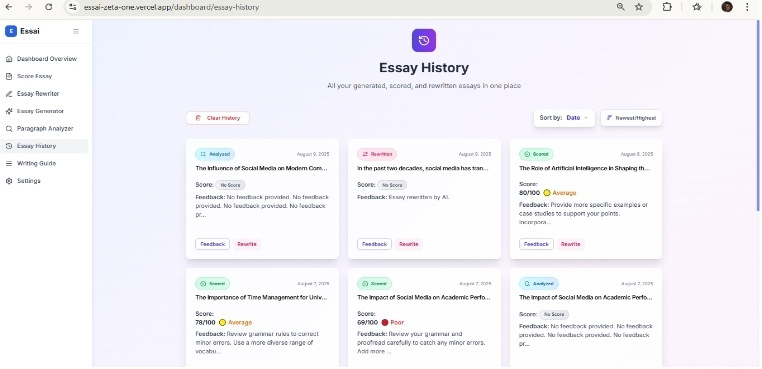This screenshot has width=762, height=369.
Task: Click title The Role of Artificial Intelligence in Shaping
Action: tap(585, 168)
